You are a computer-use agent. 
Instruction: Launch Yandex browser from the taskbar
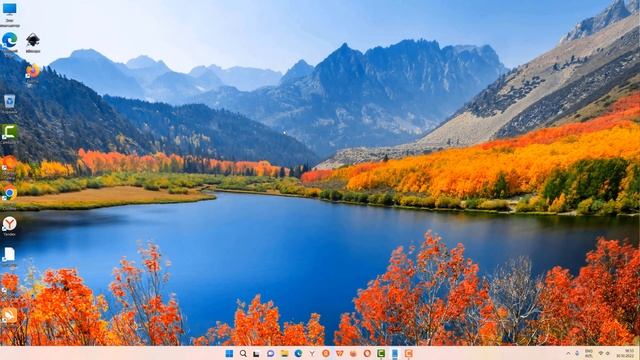pos(312,353)
